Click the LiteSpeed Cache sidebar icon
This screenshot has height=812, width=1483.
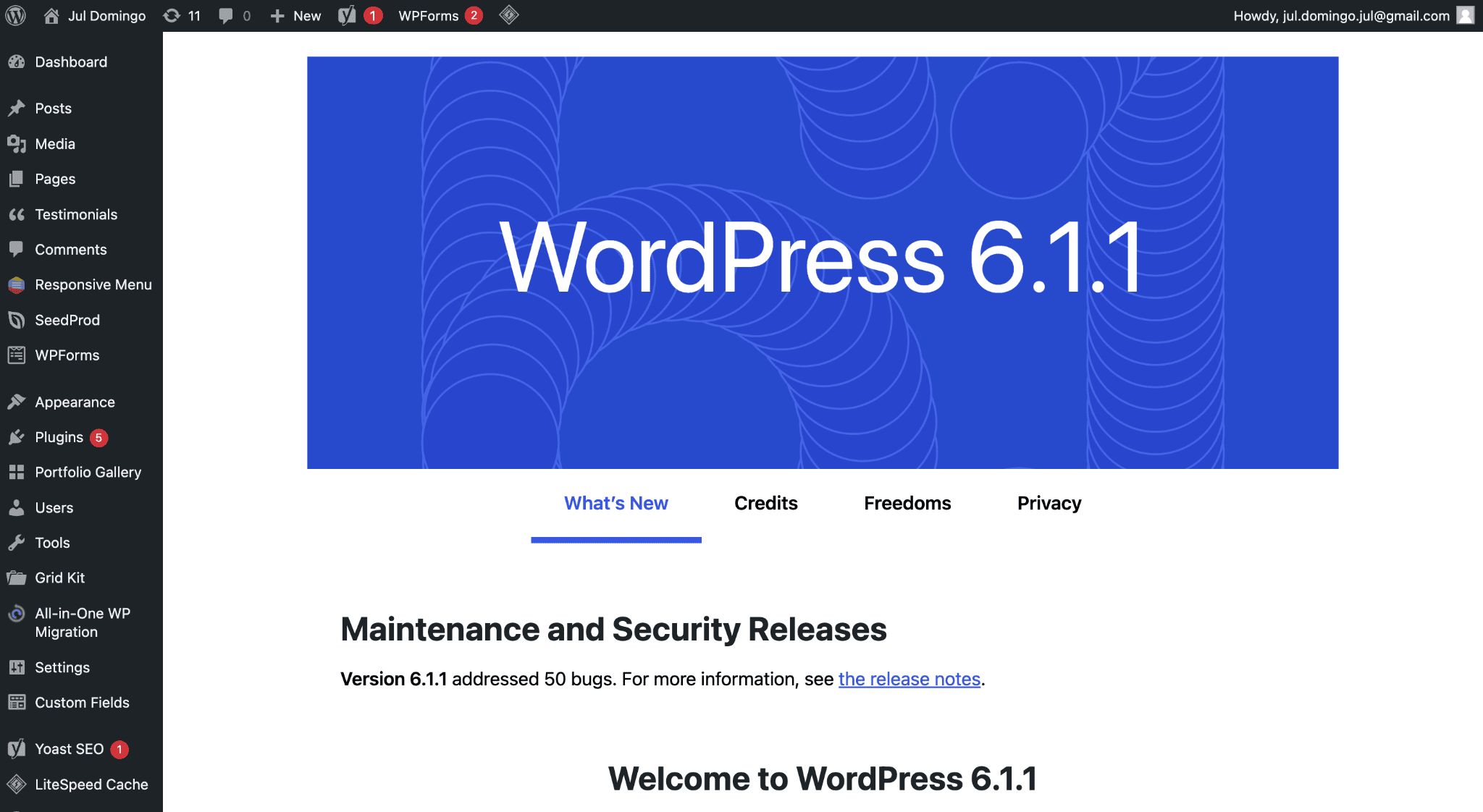(x=17, y=784)
